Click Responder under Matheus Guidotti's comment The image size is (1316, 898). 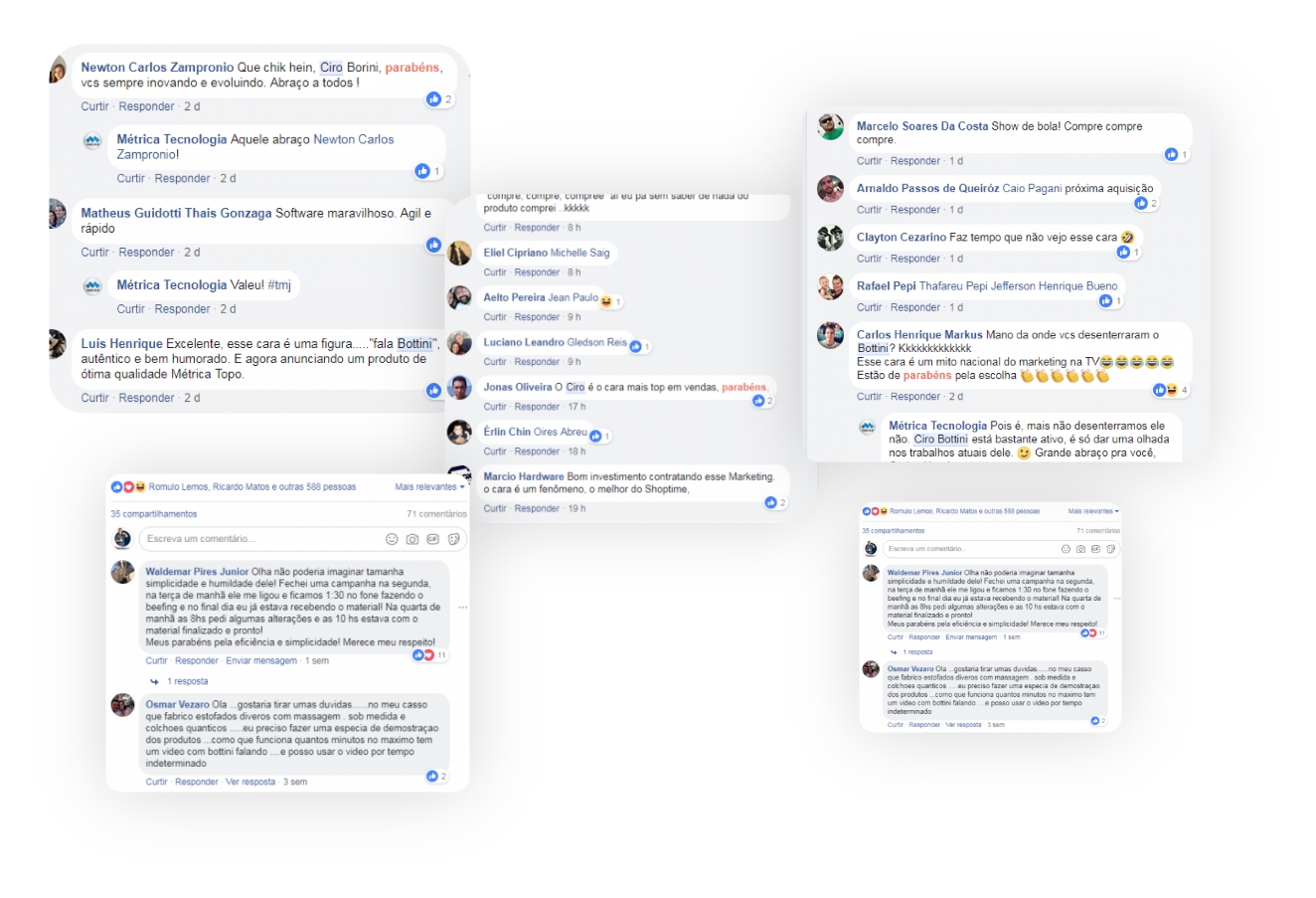147,253
